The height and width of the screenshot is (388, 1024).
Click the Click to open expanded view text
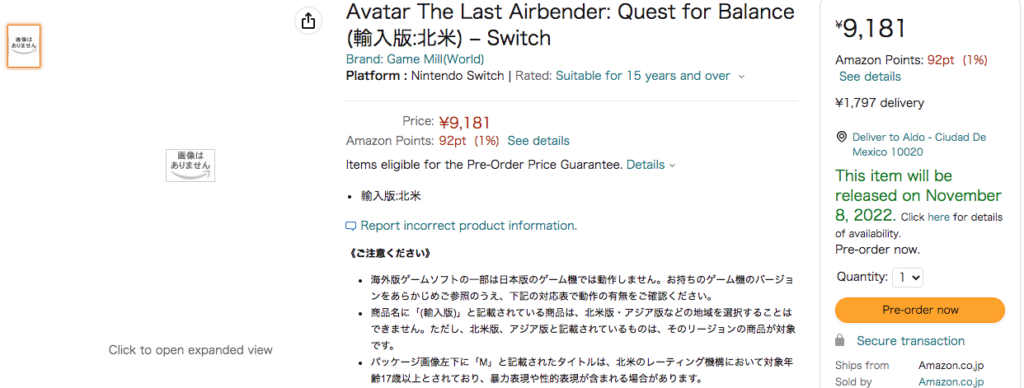click(x=190, y=350)
